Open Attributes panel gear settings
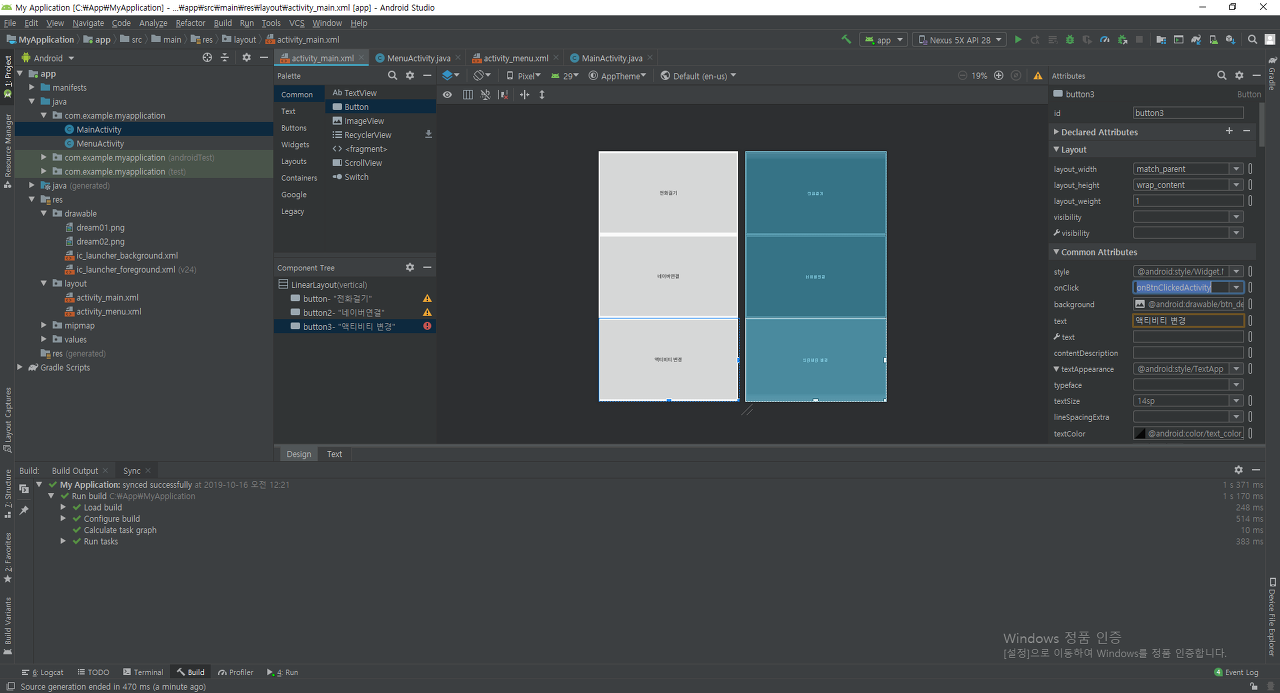The width and height of the screenshot is (1280, 693). tap(1239, 75)
